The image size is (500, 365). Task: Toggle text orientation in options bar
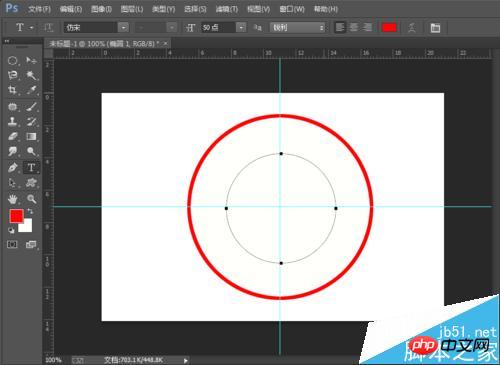pos(49,27)
